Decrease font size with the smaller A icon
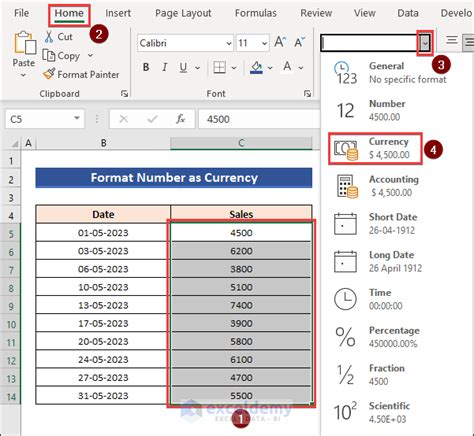 [x=300, y=42]
